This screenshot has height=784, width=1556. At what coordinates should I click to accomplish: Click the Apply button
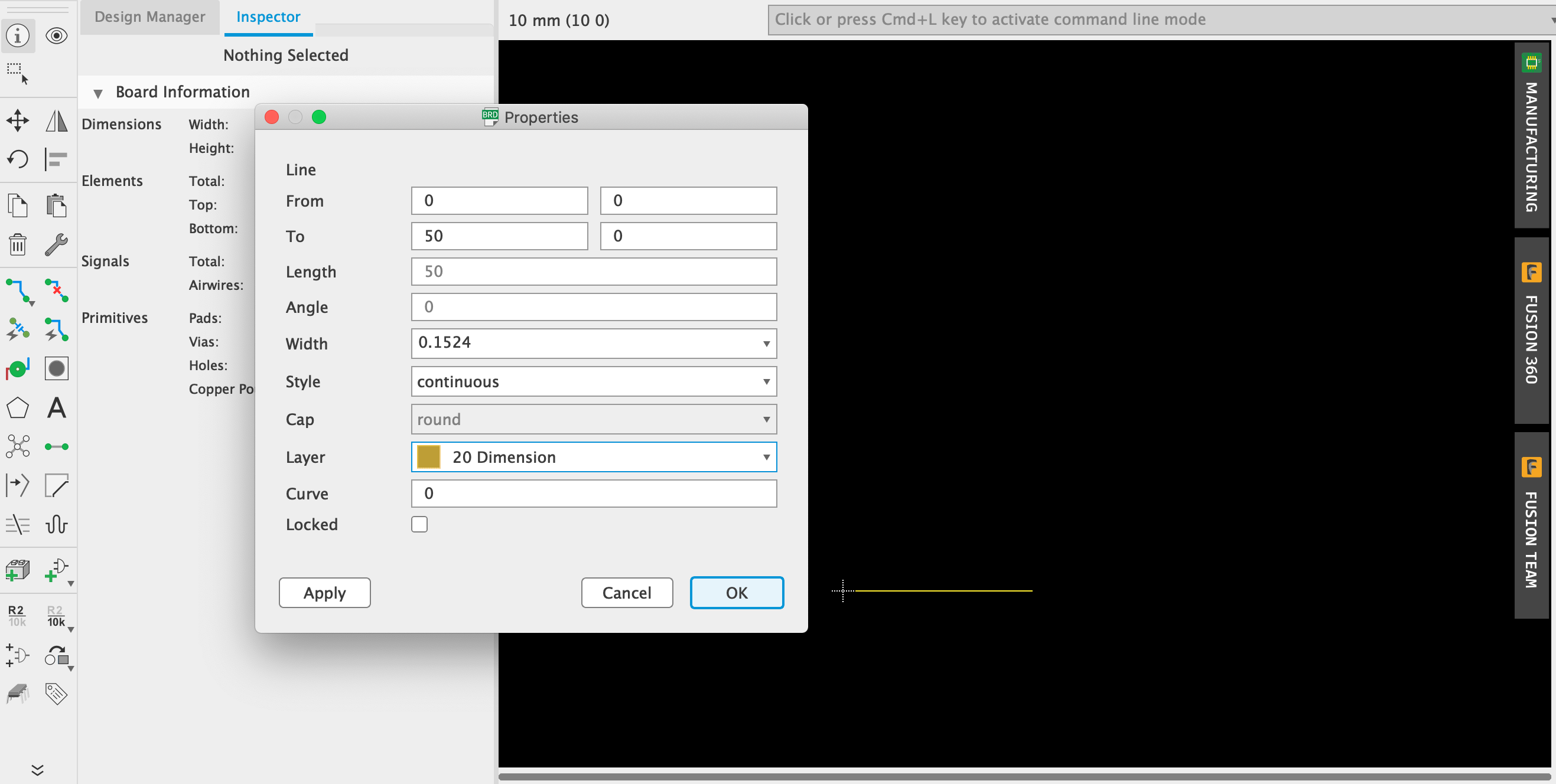coord(324,592)
